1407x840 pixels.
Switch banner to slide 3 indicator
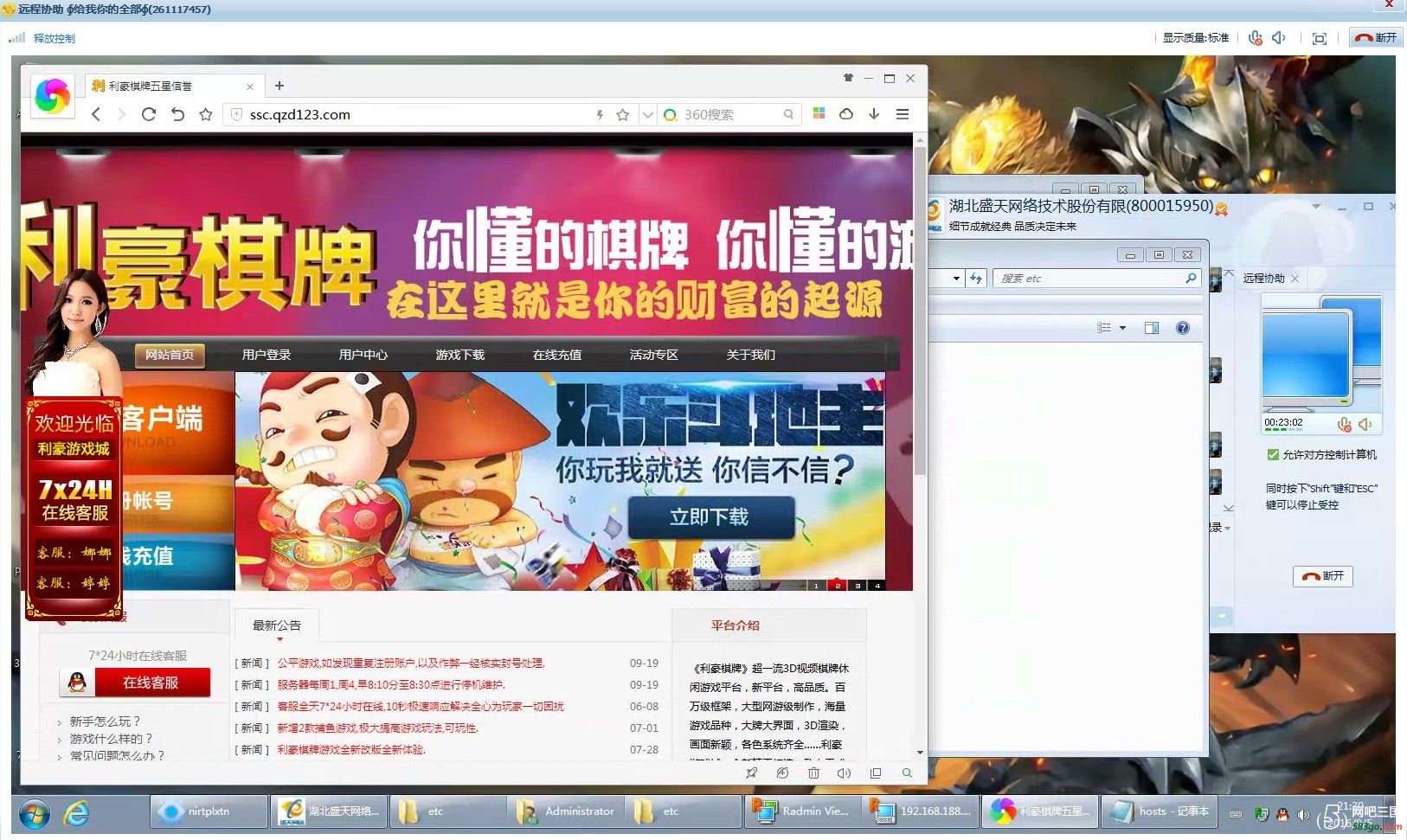click(x=858, y=585)
